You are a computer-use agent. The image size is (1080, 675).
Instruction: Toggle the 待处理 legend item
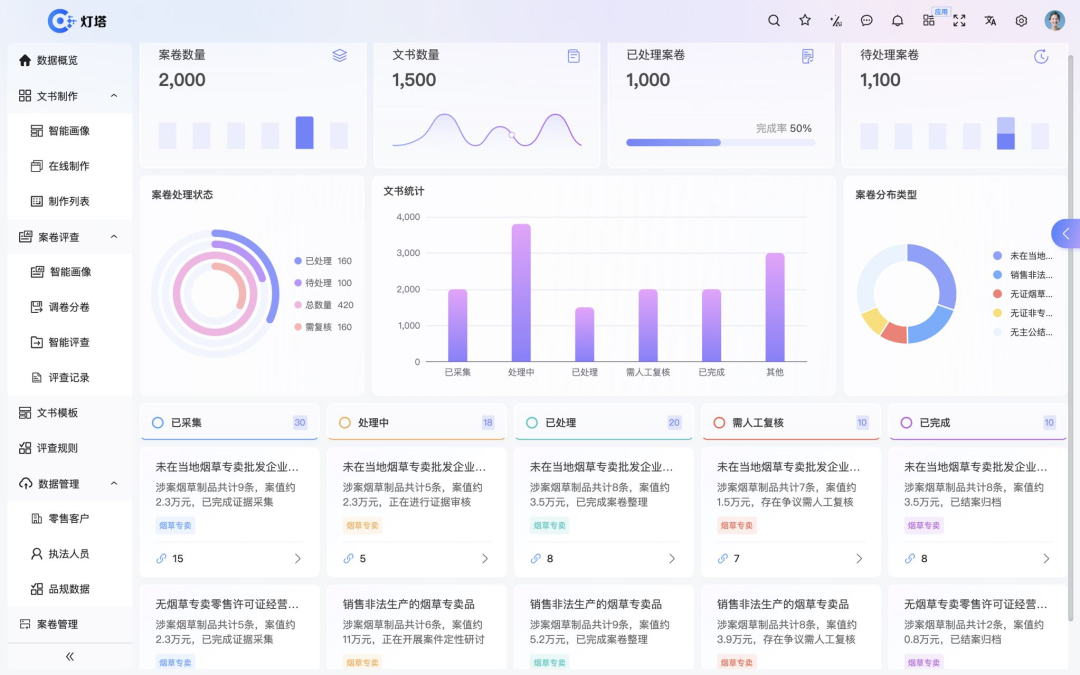322,283
